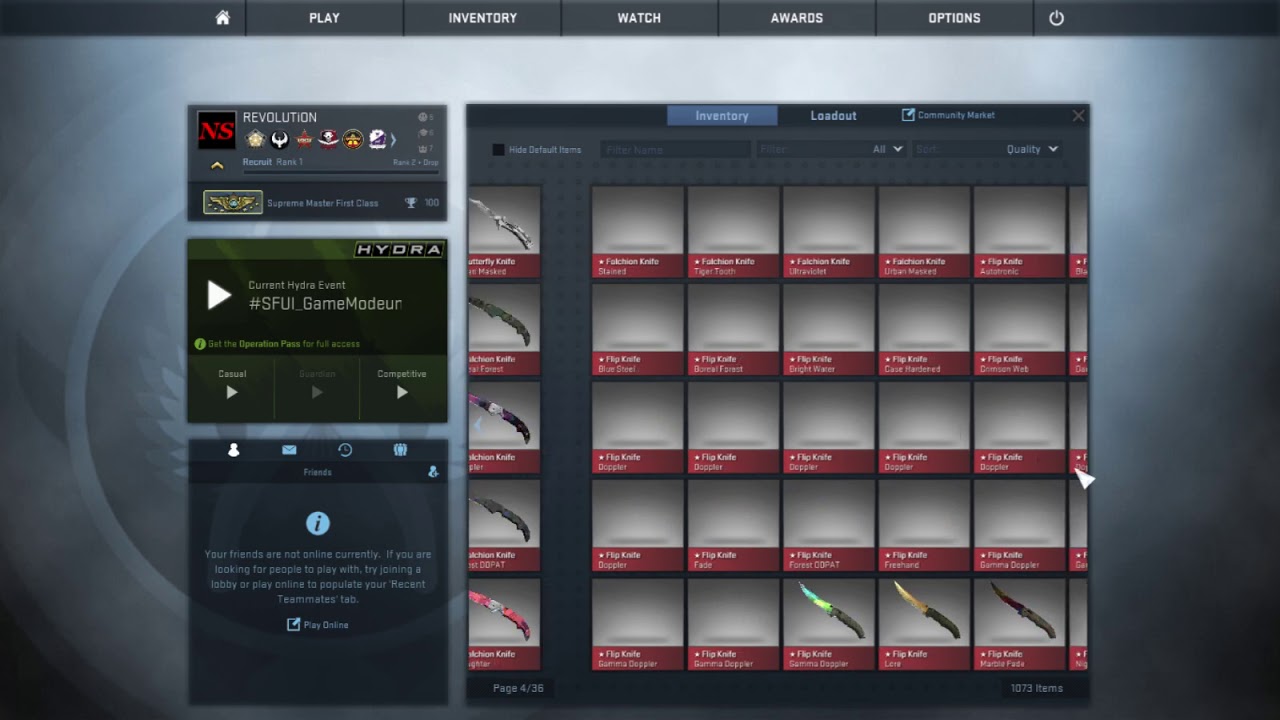Show more medals with the arrow chevron
The width and height of the screenshot is (1280, 720).
point(393,140)
